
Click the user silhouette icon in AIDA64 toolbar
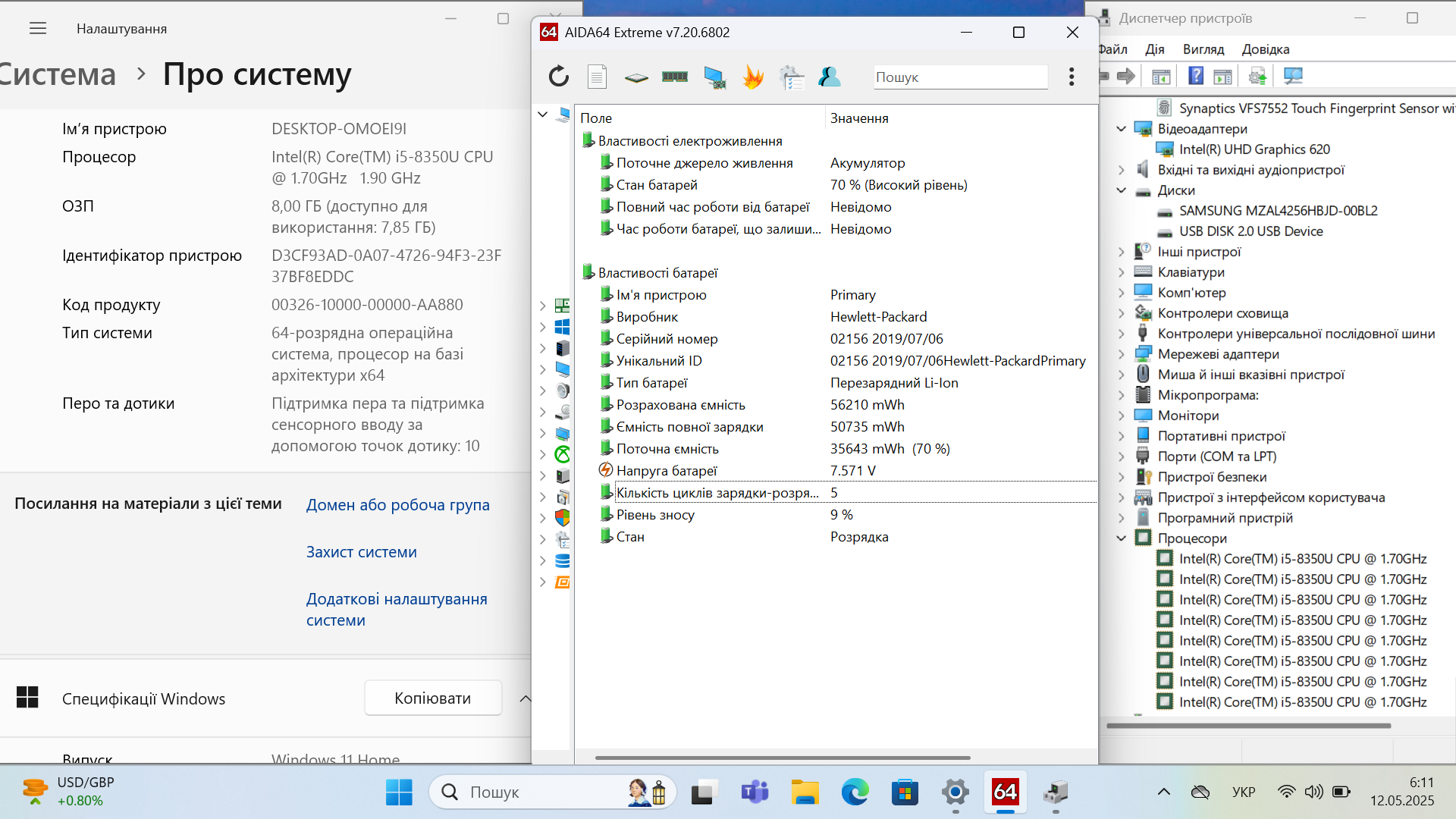point(830,77)
